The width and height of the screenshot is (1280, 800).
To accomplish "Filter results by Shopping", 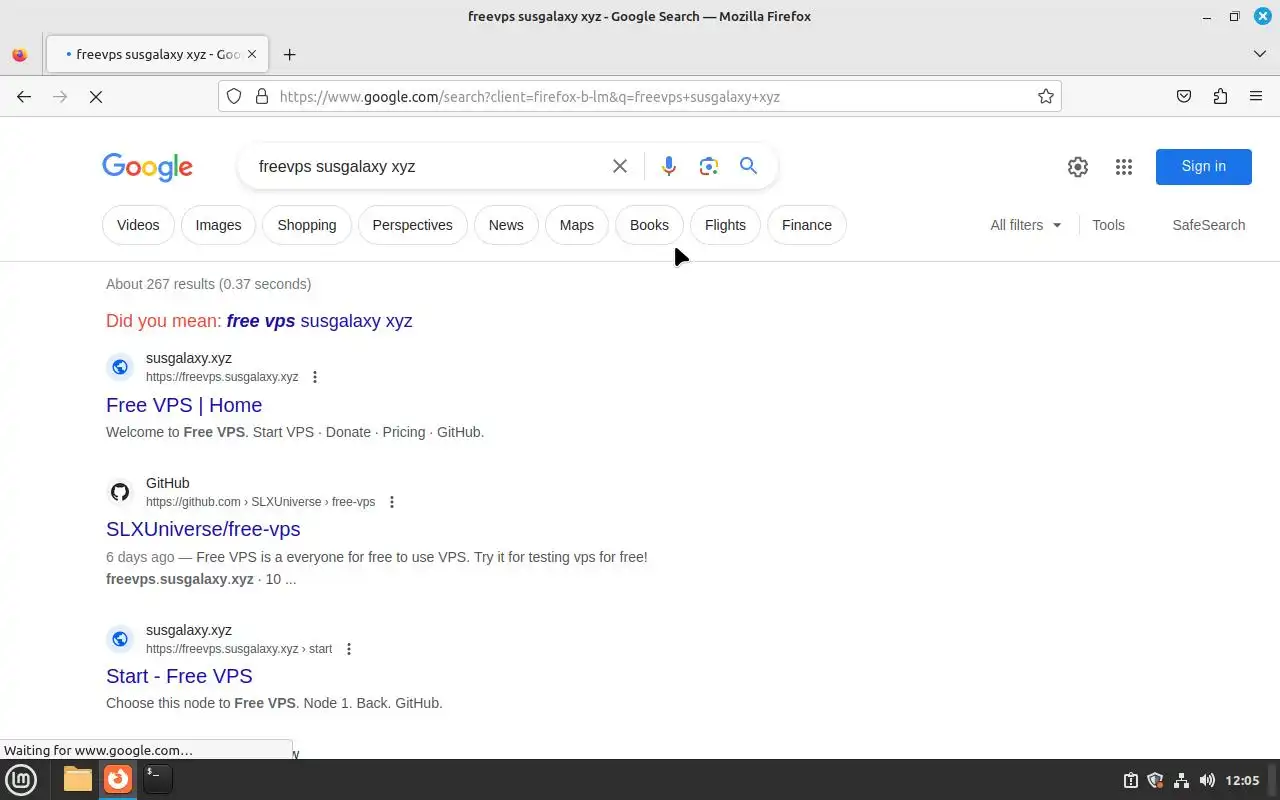I will (307, 225).
